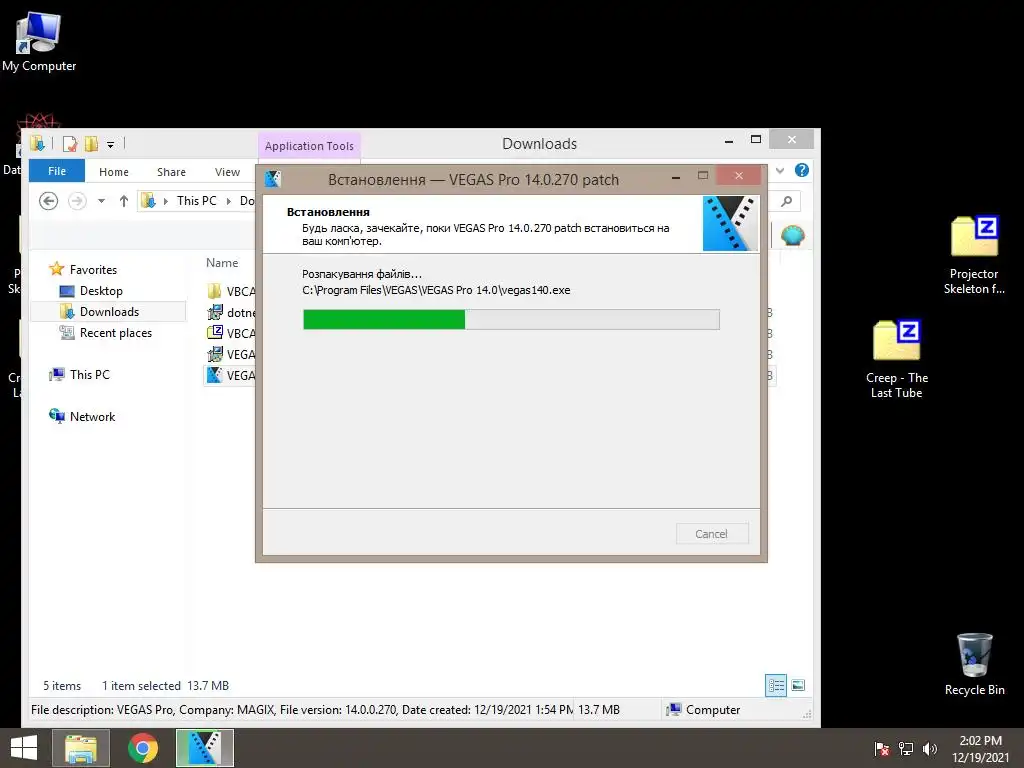Open the File menu in Explorer
This screenshot has width=1024, height=768.
pyautogui.click(x=57, y=171)
